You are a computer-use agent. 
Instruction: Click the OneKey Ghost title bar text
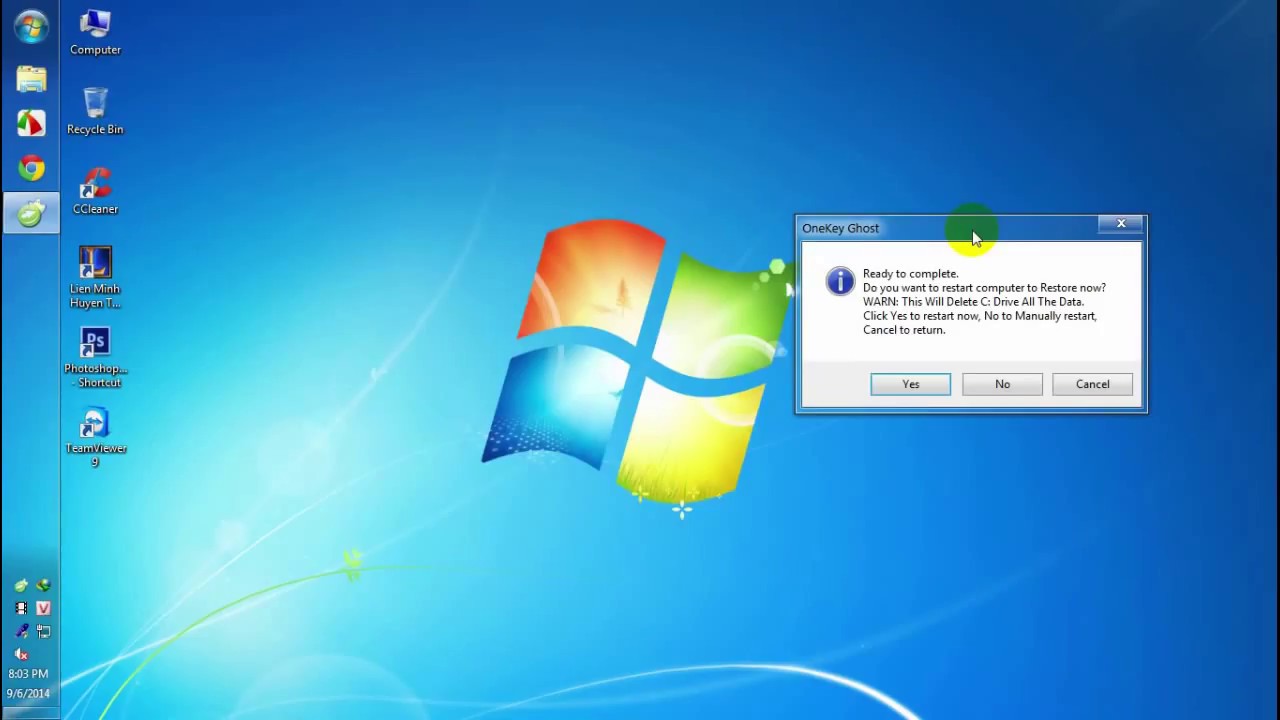pyautogui.click(x=840, y=228)
